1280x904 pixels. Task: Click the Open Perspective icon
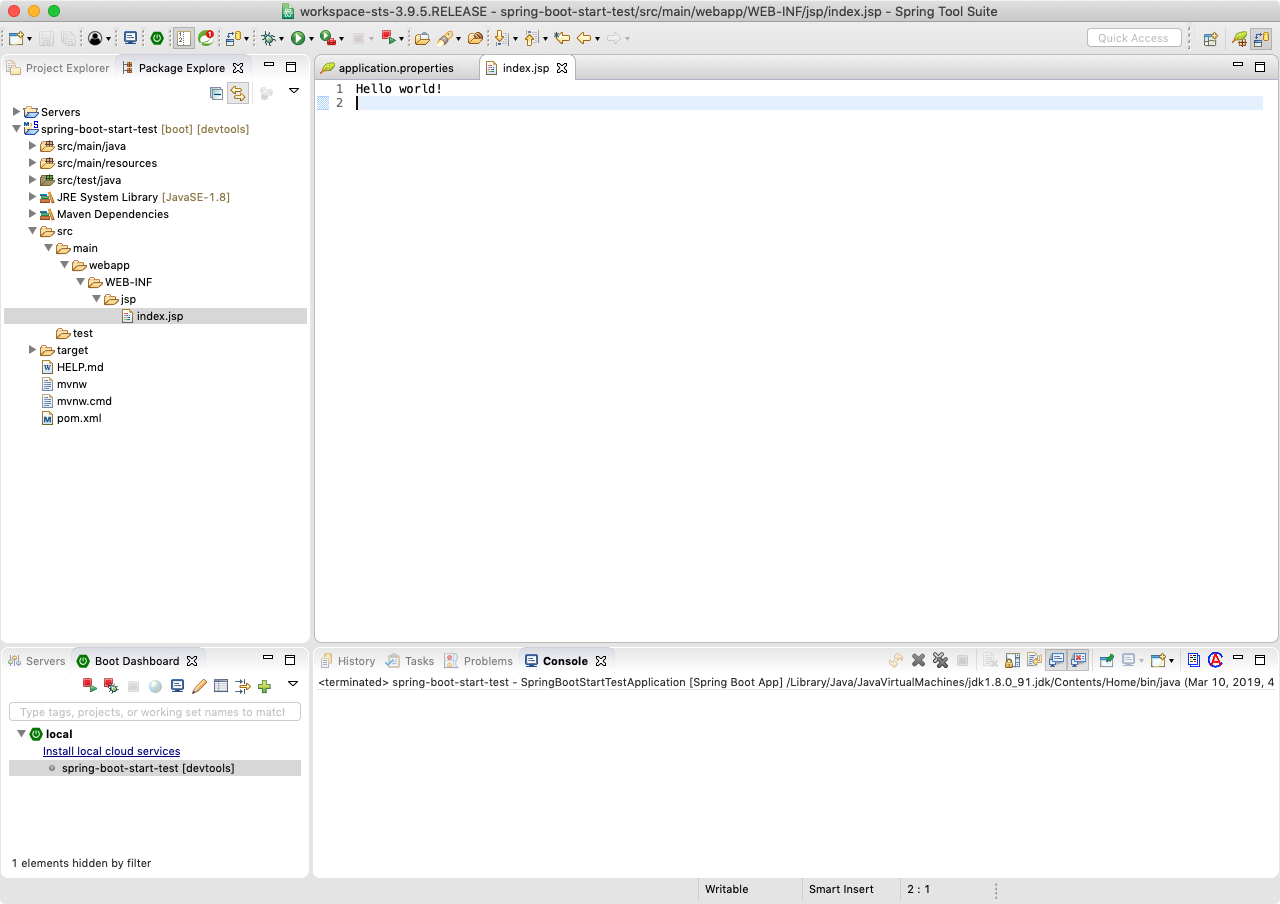tap(1210, 38)
